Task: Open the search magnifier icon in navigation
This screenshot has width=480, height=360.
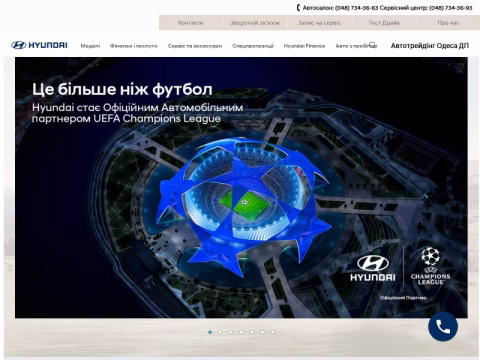Action: point(372,45)
